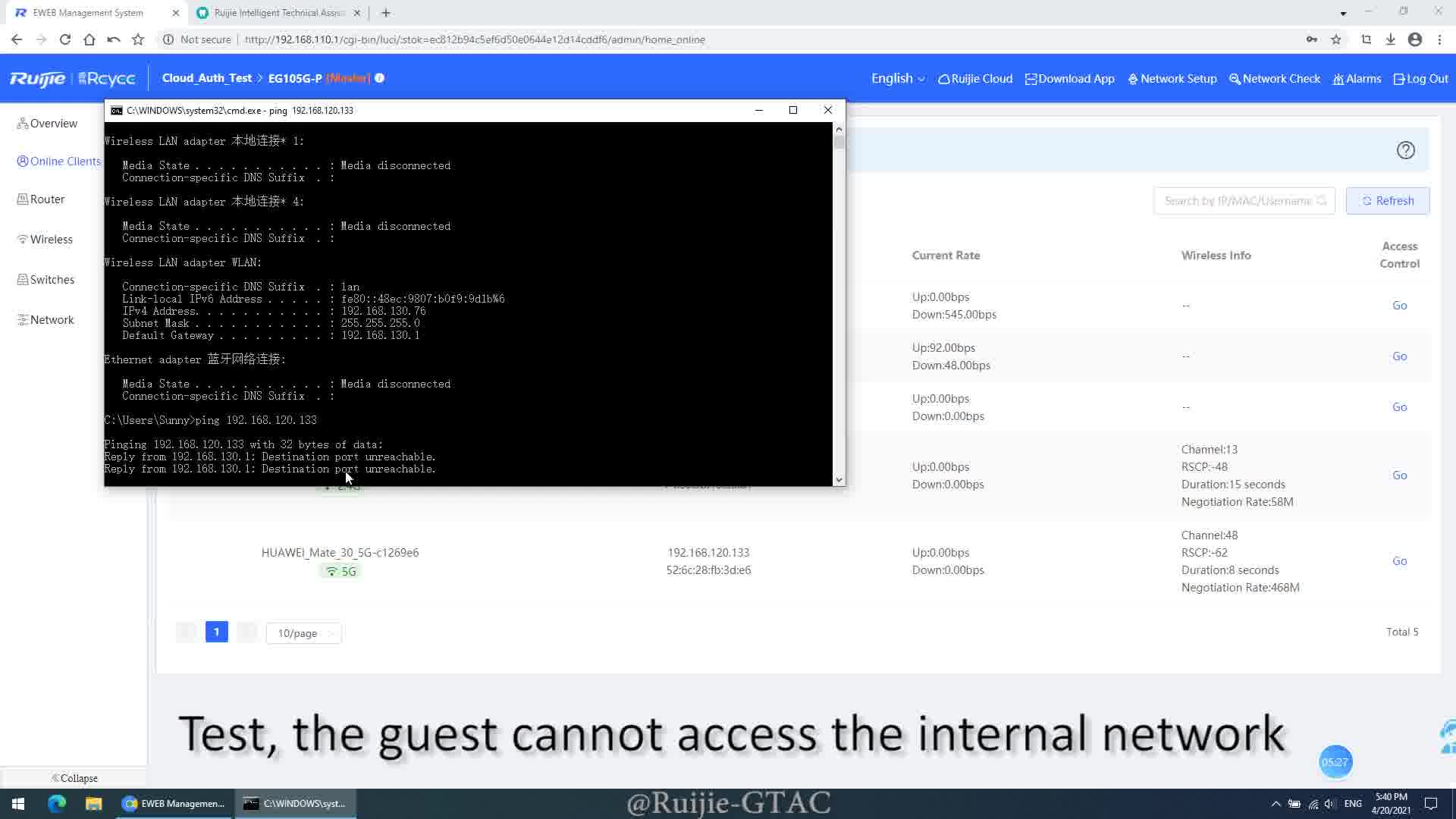View Alarms

click(x=1357, y=79)
